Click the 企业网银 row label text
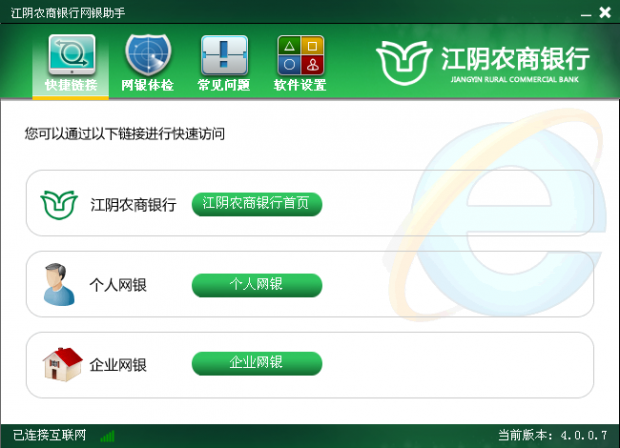 tap(118, 365)
